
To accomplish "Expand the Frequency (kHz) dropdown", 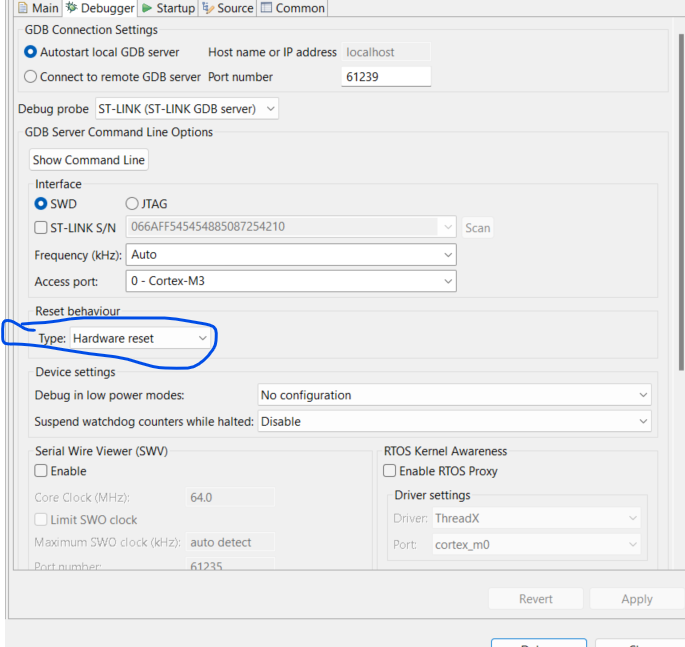I will [x=291, y=255].
